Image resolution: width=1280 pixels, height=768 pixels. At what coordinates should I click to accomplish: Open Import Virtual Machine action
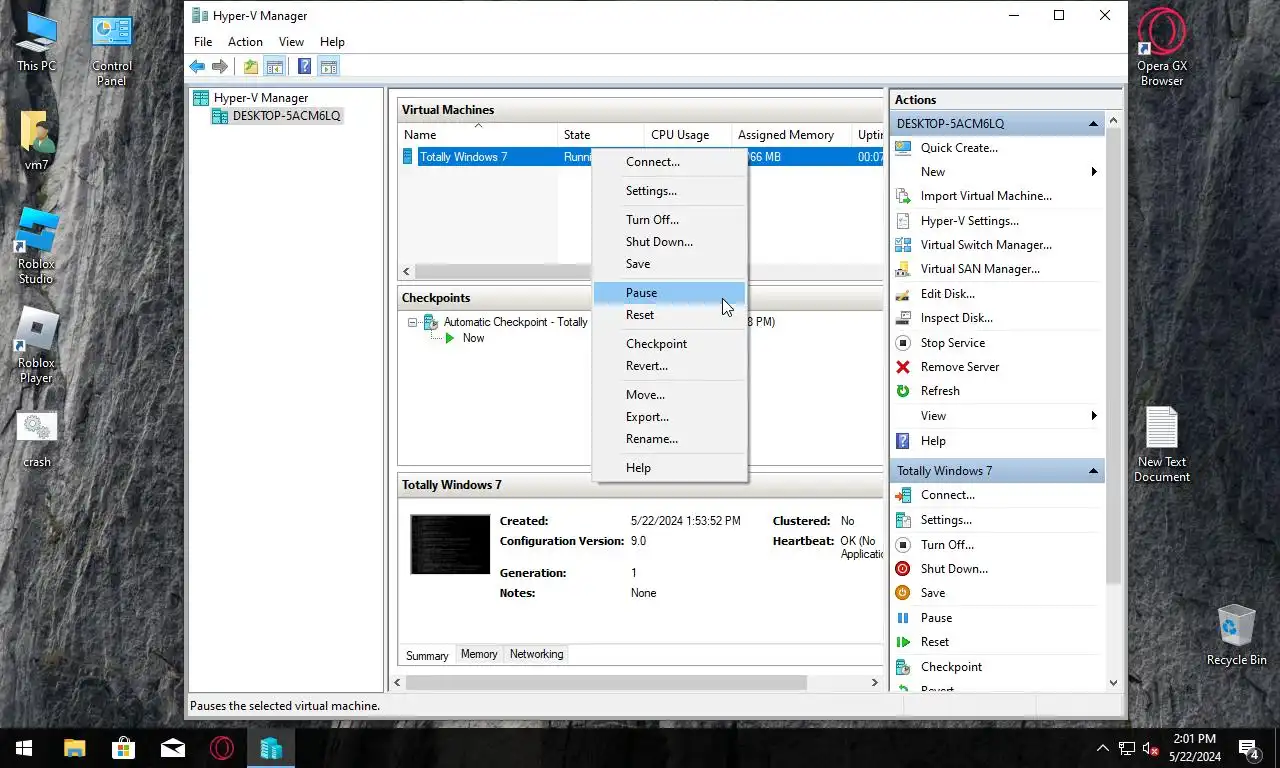pos(986,196)
